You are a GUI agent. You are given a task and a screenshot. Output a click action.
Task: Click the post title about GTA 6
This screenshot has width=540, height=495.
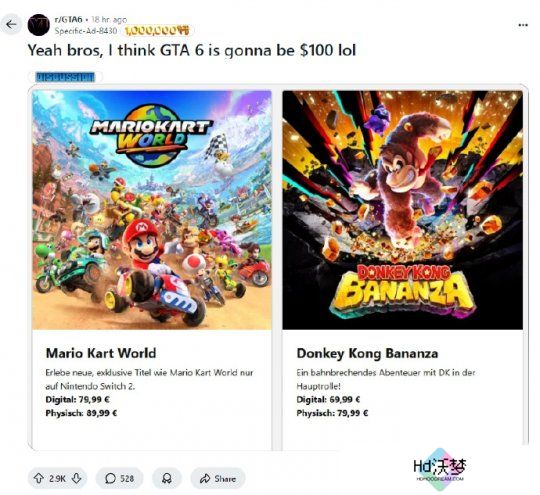click(x=191, y=50)
